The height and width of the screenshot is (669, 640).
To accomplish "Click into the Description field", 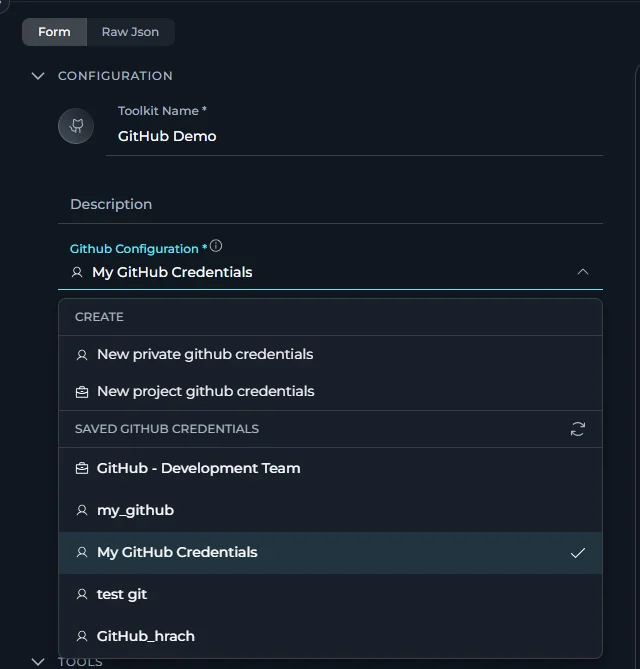I will 330,204.
